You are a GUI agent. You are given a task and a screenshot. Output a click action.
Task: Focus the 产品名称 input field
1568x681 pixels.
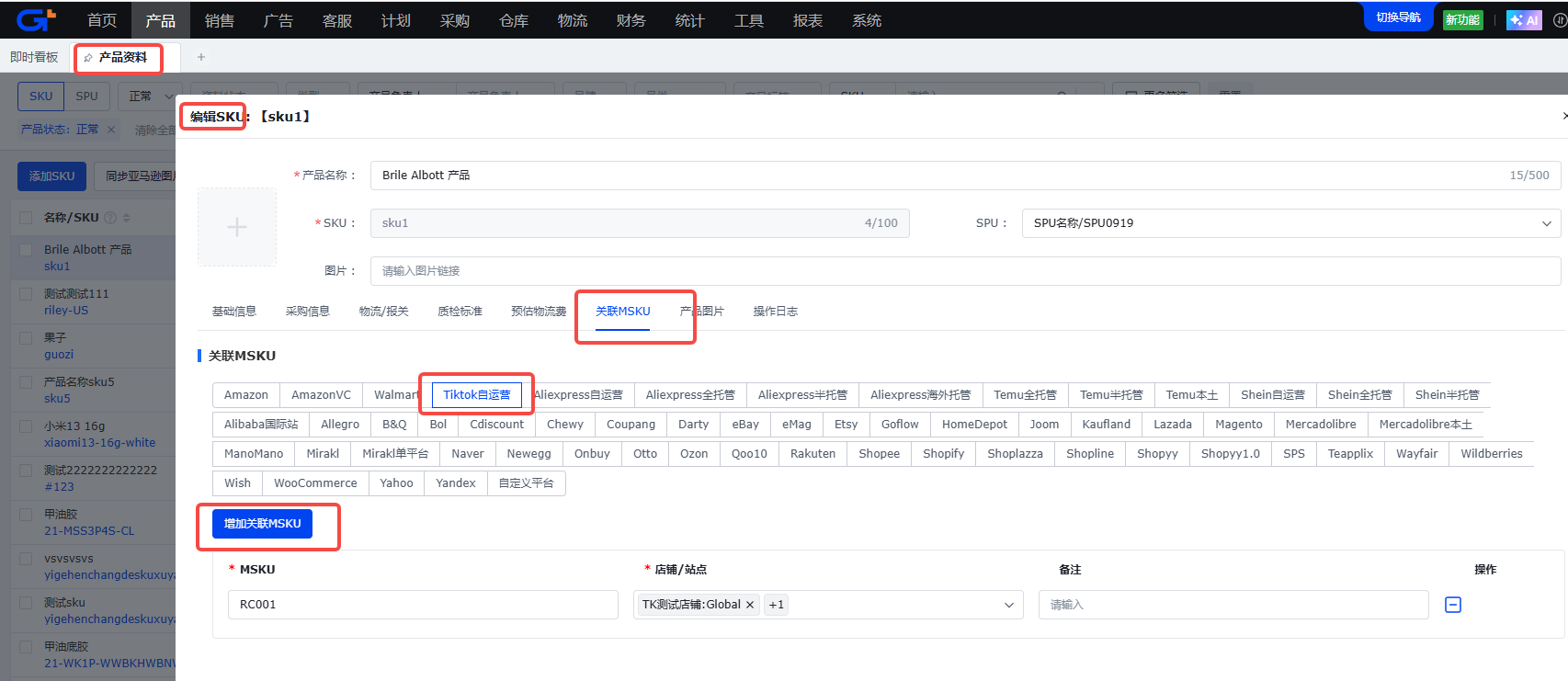[x=965, y=176]
